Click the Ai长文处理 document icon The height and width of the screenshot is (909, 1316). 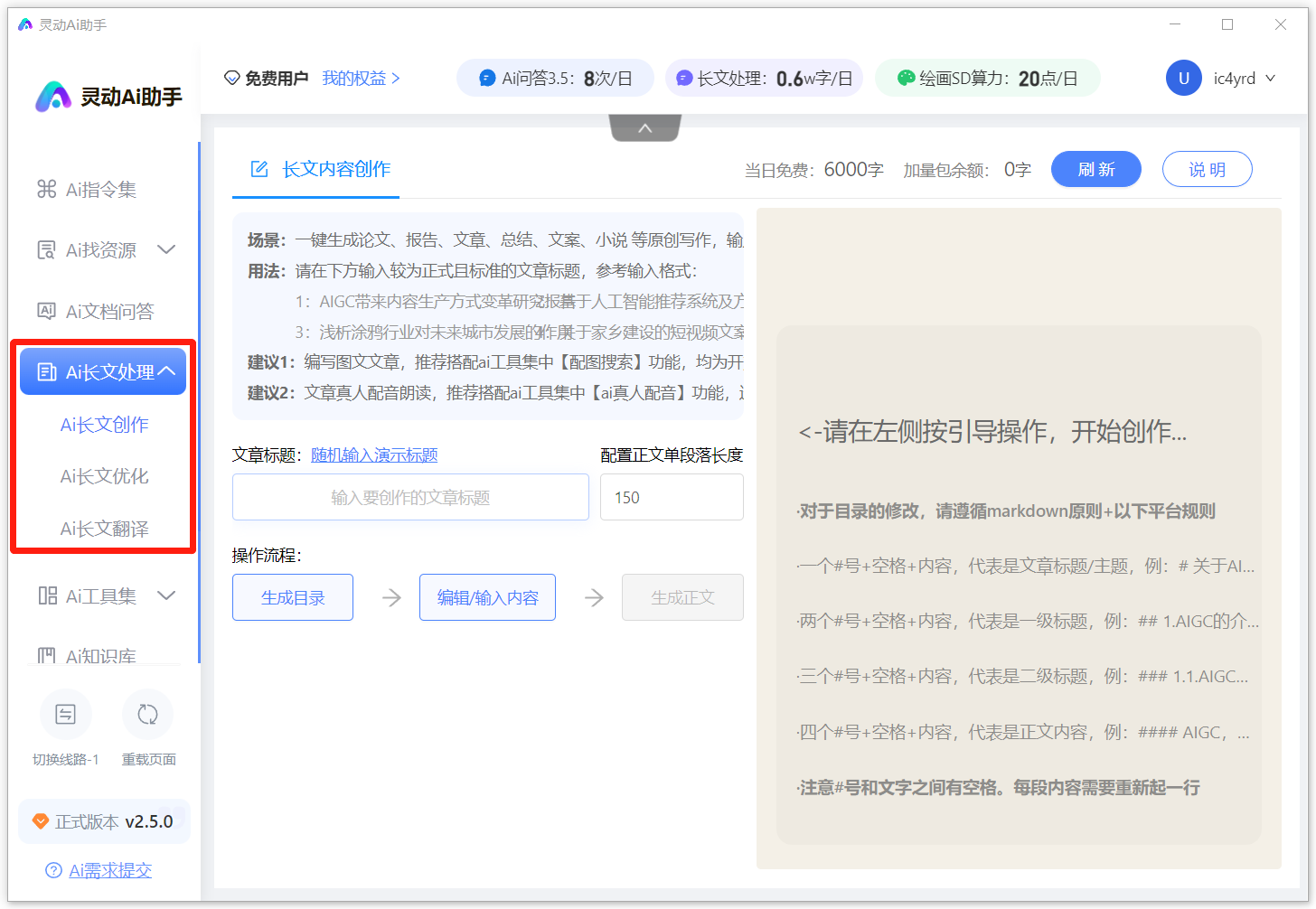pos(47,371)
